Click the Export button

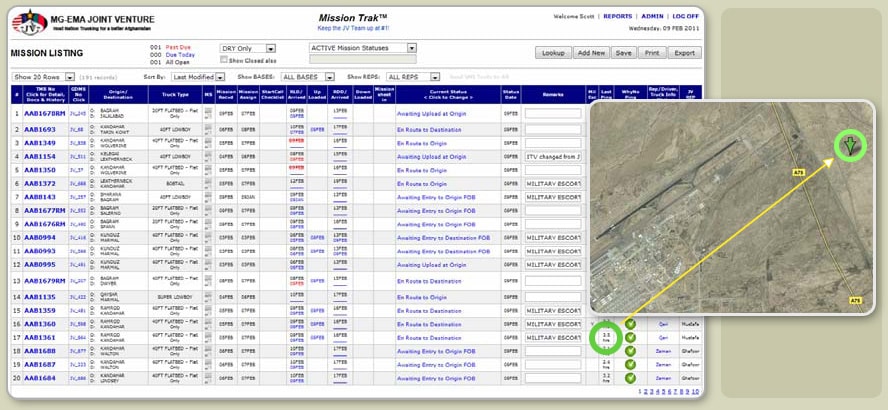click(685, 52)
